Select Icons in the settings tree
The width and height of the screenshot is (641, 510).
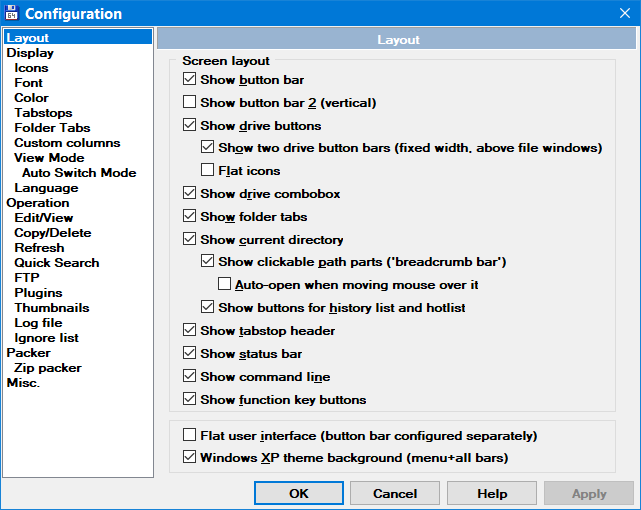31,68
